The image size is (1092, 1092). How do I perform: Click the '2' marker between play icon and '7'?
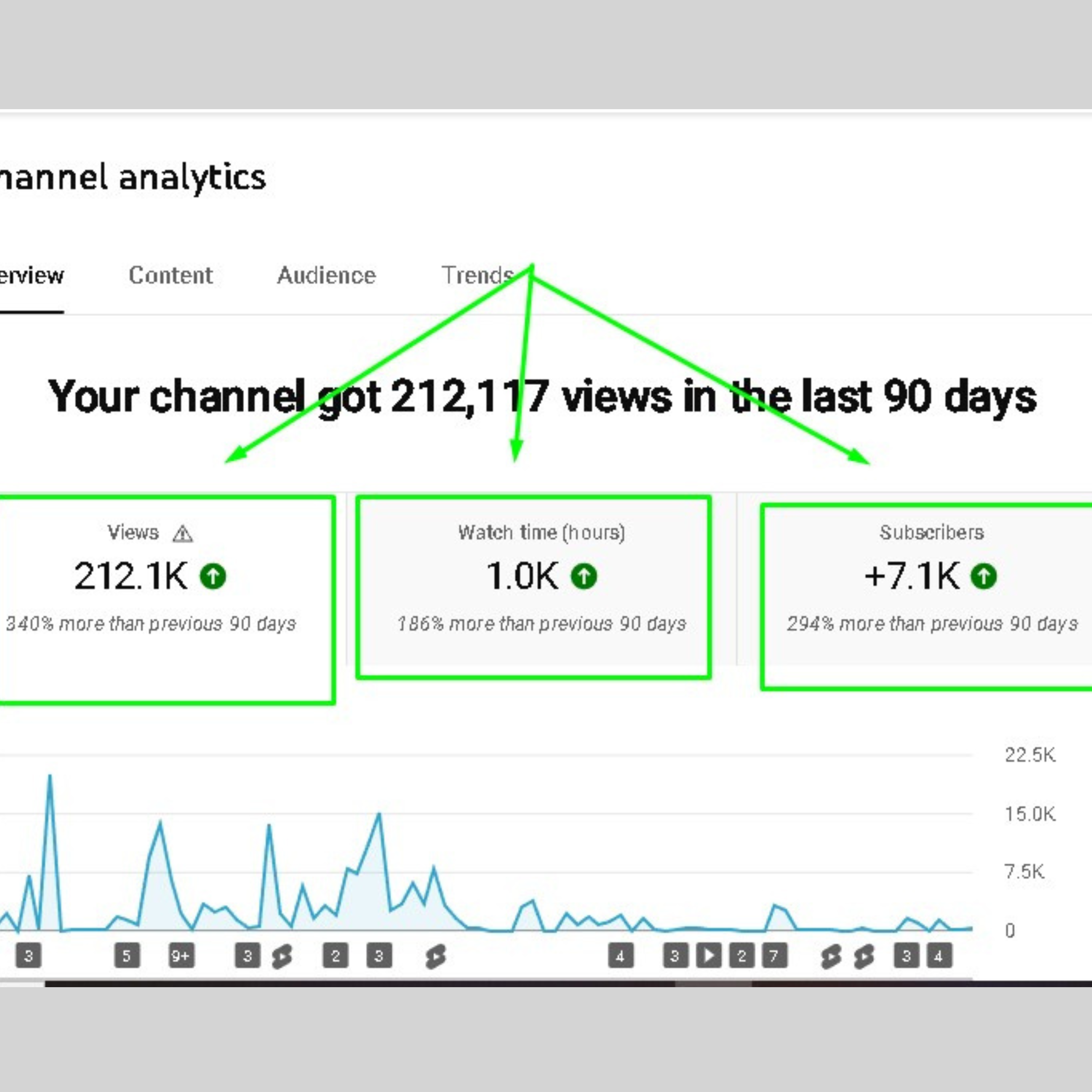[x=741, y=956]
